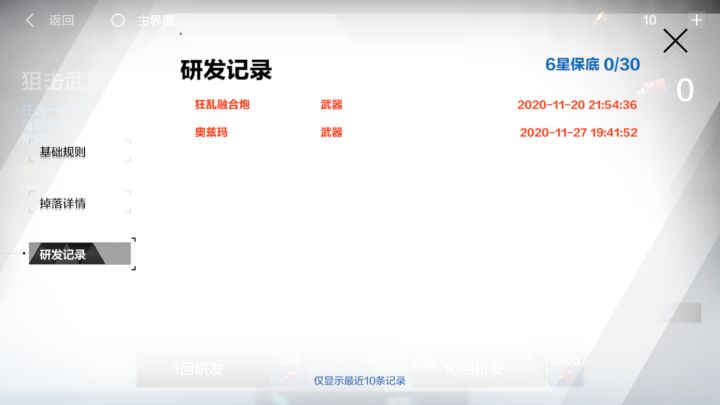Close the 研发记录 dialog with the X
This screenshot has width=720, height=405.
coord(675,41)
